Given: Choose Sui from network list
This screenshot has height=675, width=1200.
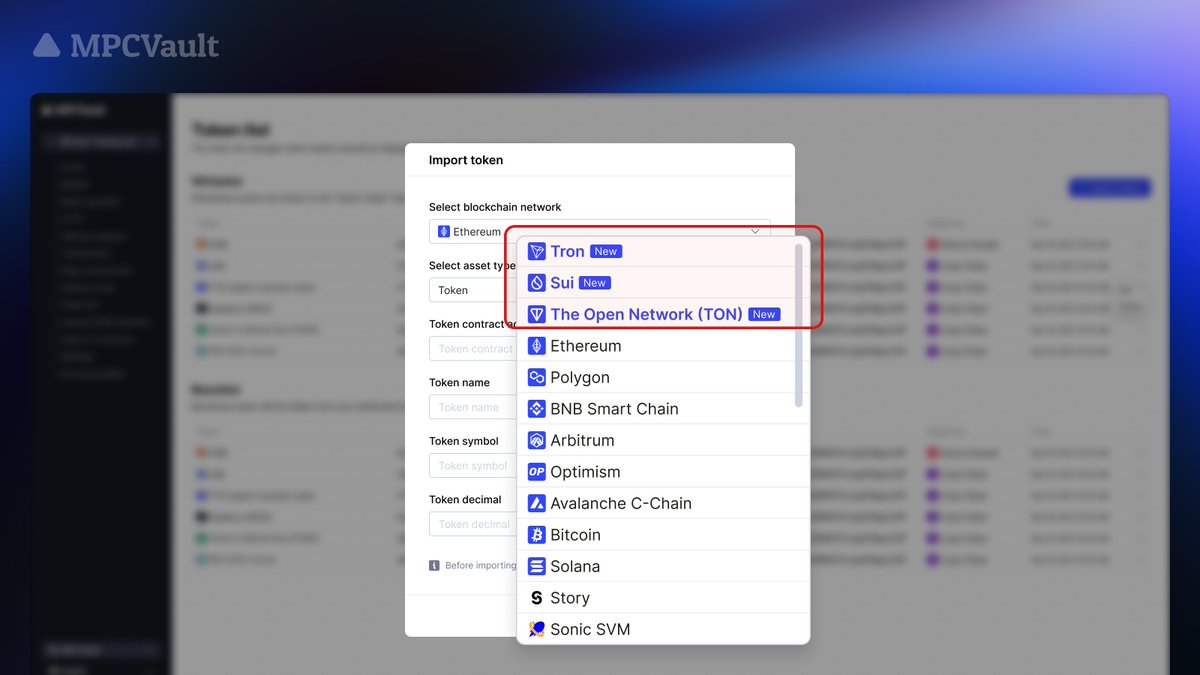Looking at the screenshot, I should [x=663, y=283].
